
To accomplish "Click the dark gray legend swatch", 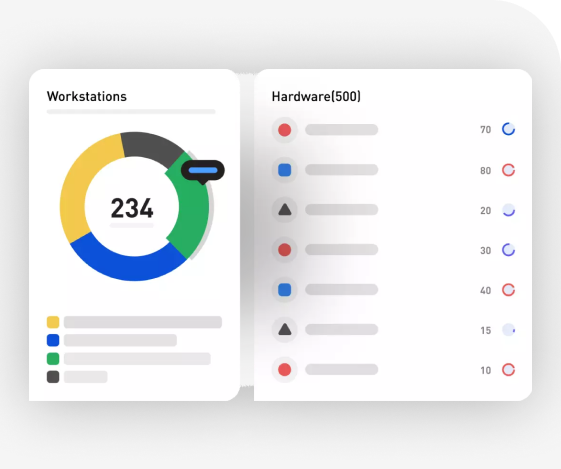I will click(53, 377).
